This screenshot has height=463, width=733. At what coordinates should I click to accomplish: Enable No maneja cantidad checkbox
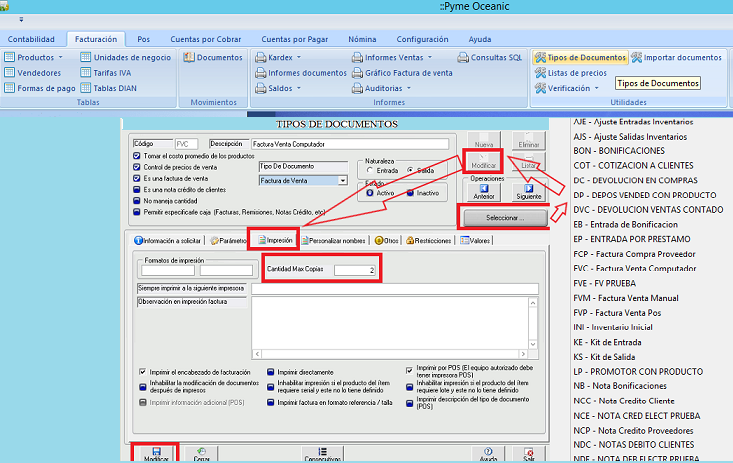137,201
